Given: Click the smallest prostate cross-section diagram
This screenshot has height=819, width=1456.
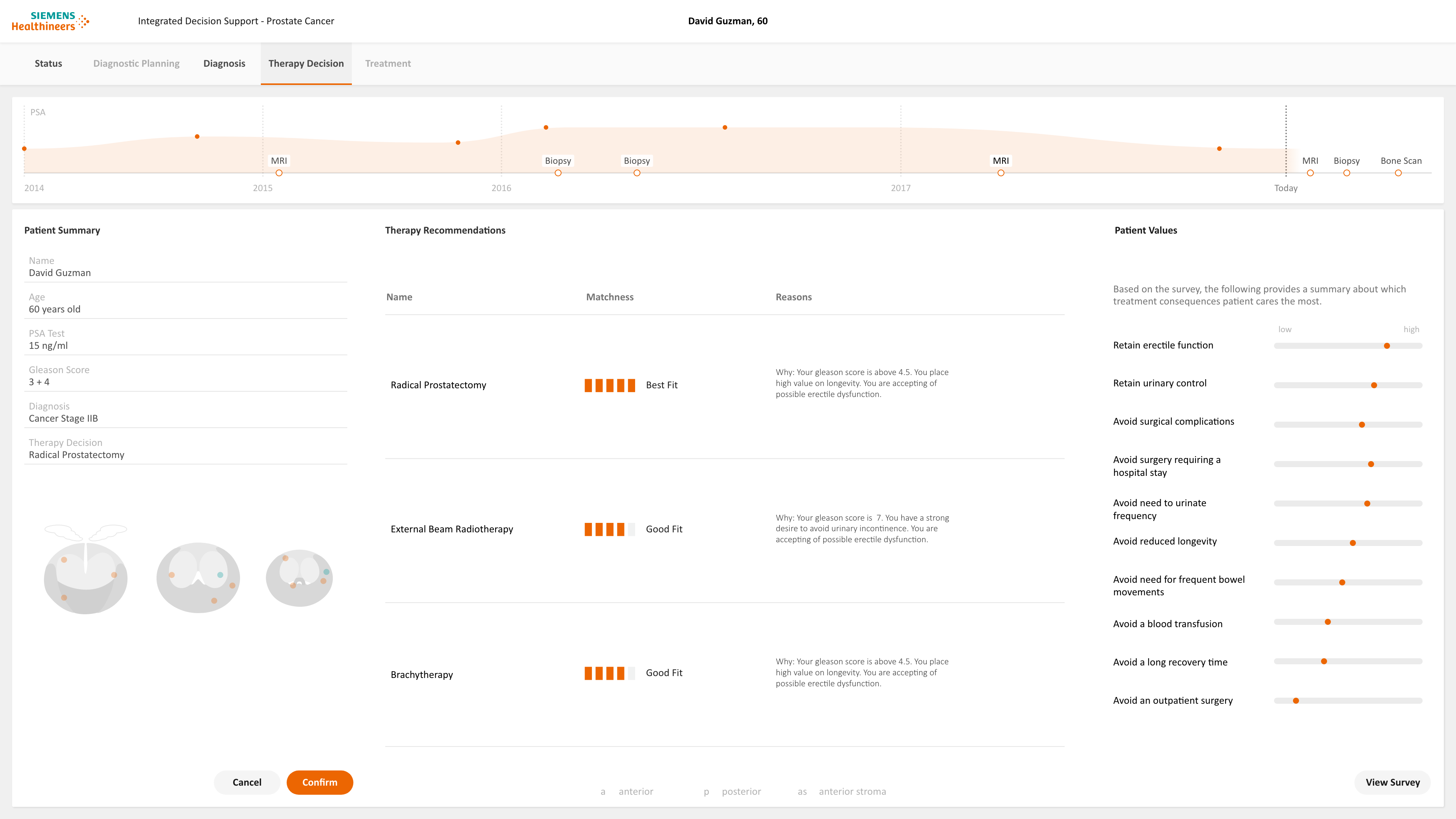Looking at the screenshot, I should click(300, 577).
